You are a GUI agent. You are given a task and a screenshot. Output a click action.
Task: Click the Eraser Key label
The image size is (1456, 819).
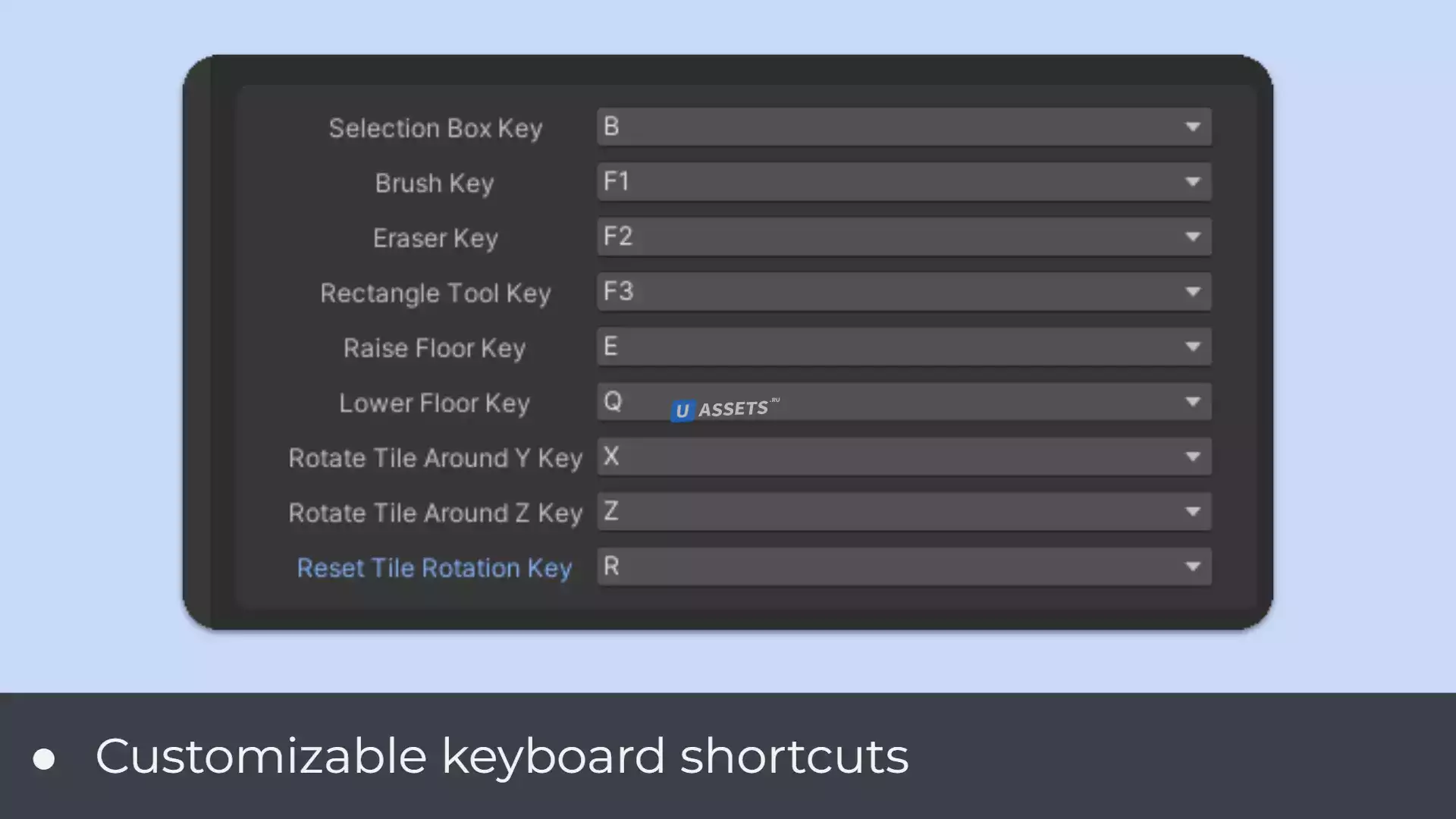(435, 238)
